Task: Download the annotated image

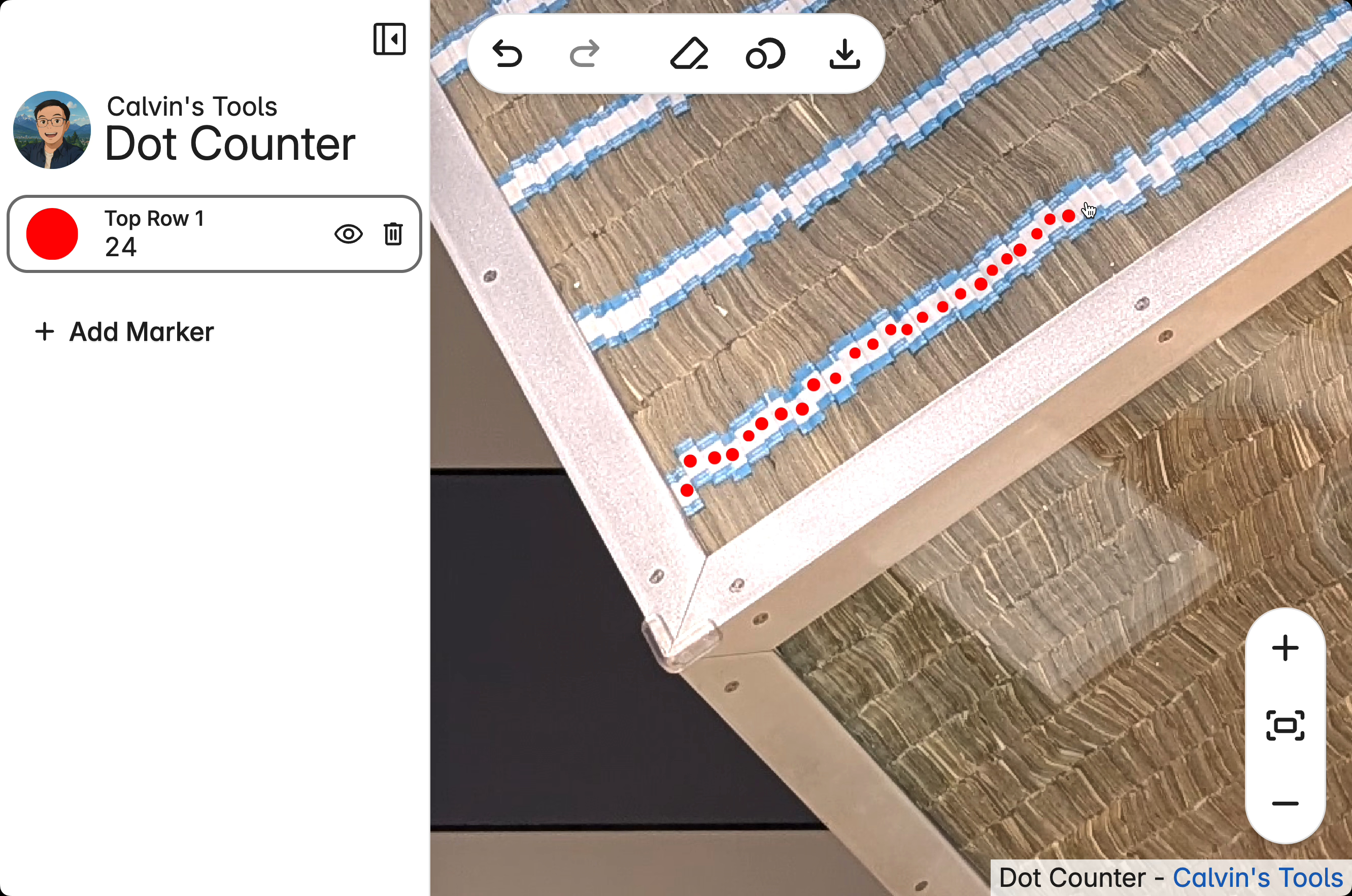Action: (844, 54)
